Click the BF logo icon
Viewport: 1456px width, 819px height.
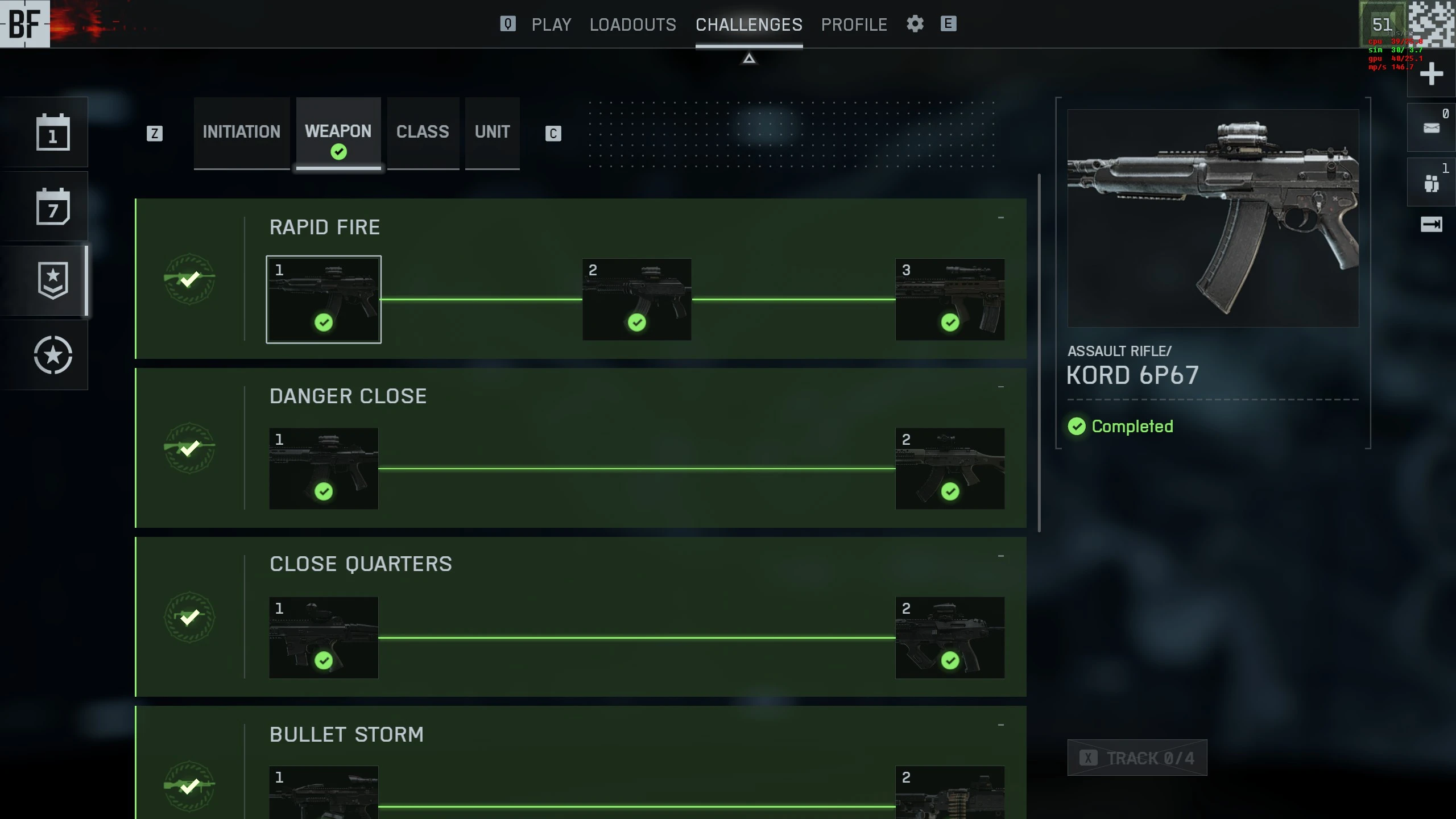pyautogui.click(x=25, y=24)
